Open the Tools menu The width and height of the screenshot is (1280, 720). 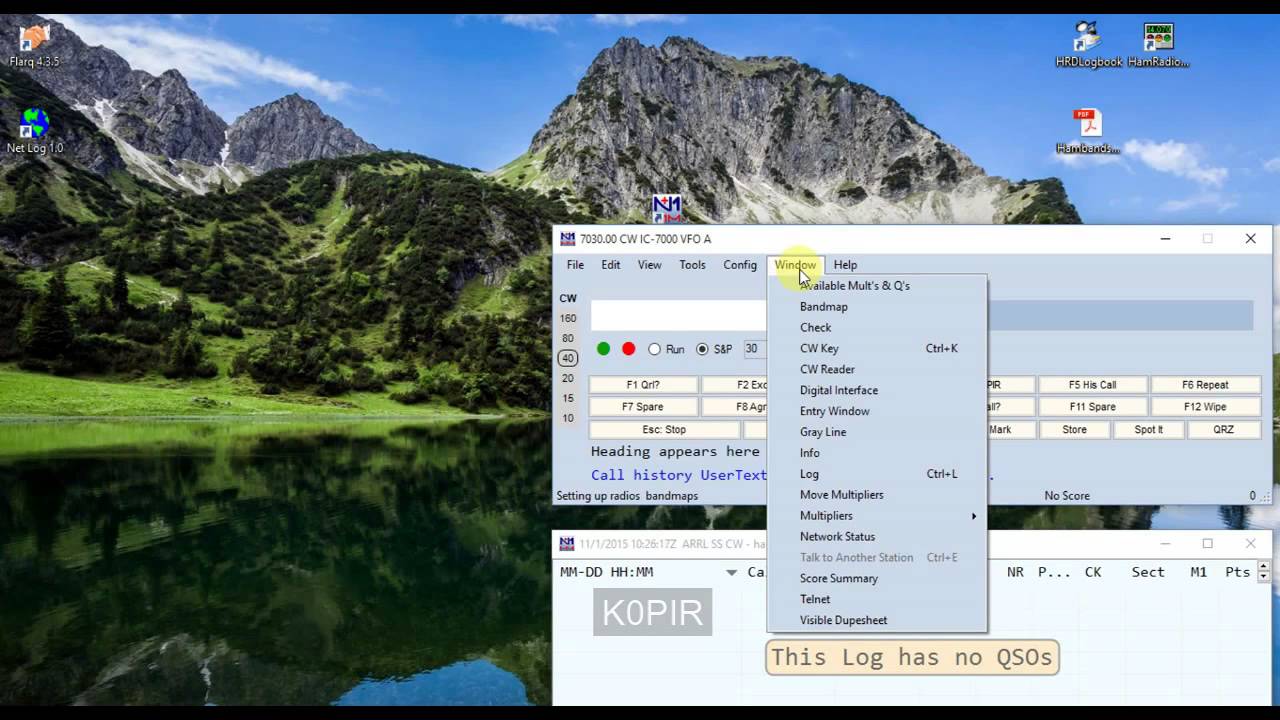coord(692,265)
